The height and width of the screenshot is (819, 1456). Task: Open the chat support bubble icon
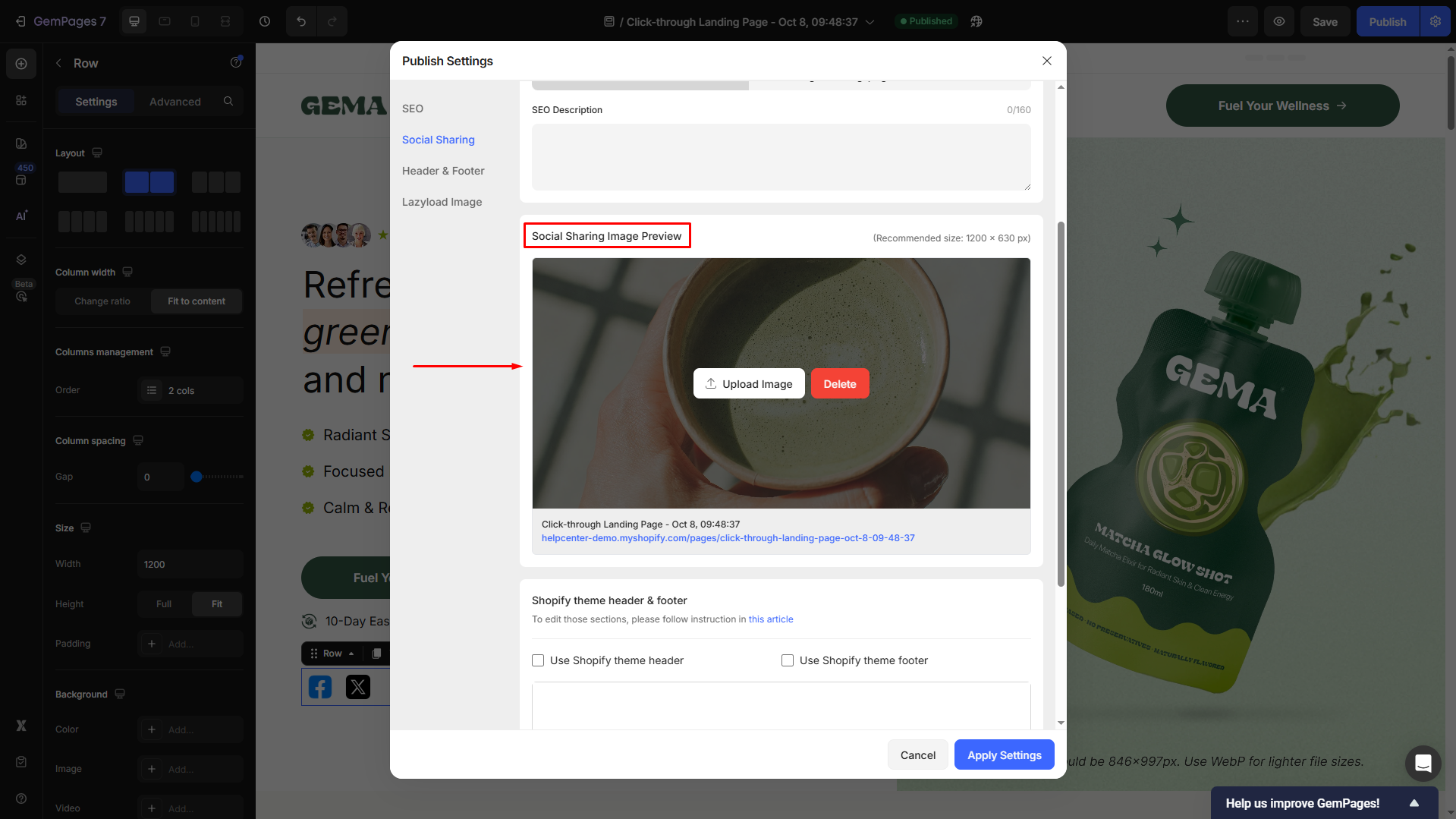[x=1423, y=763]
